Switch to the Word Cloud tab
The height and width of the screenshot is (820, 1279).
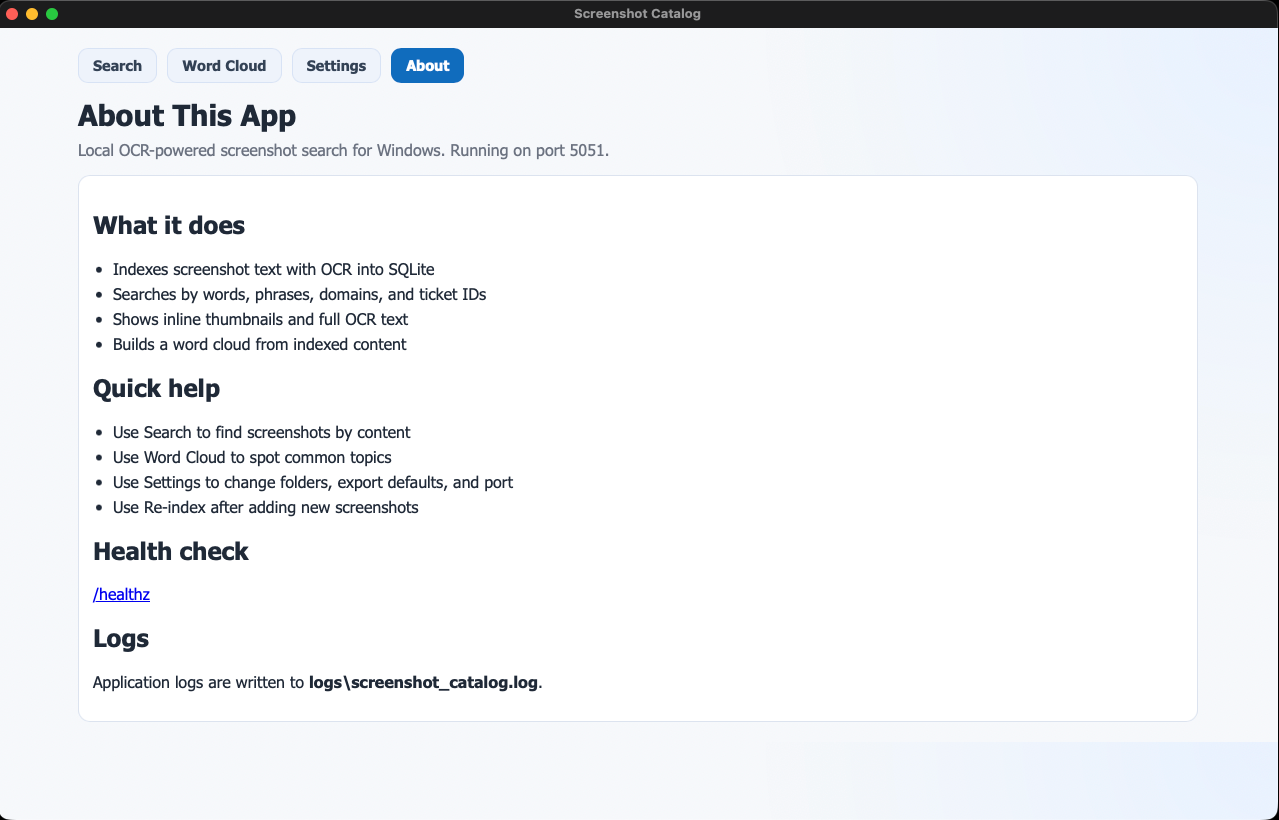(224, 66)
